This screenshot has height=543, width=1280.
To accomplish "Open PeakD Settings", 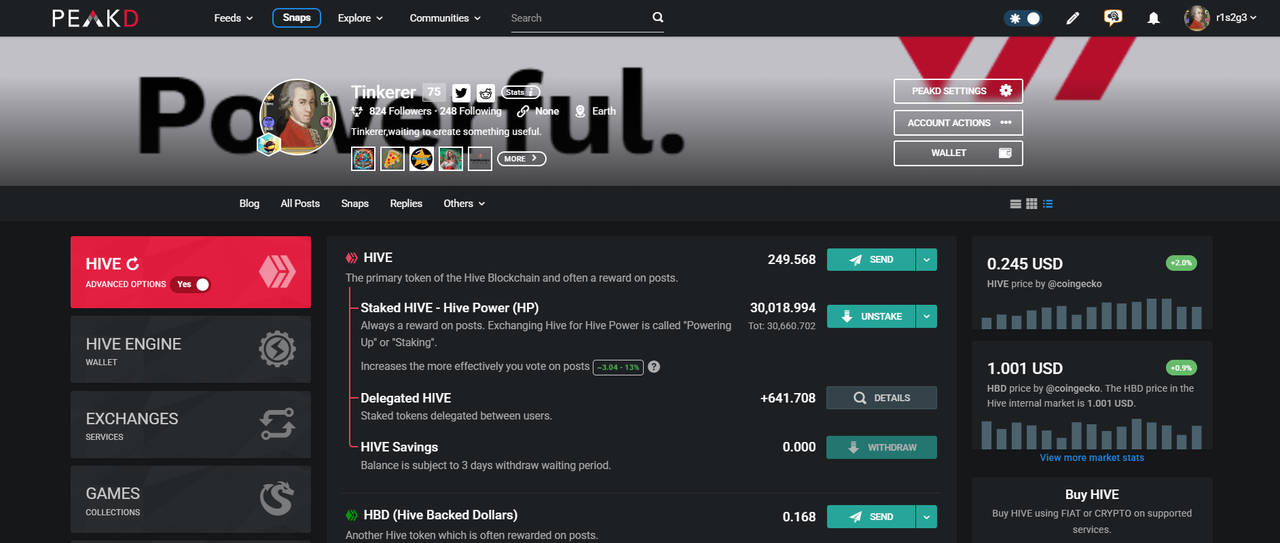I will [958, 91].
